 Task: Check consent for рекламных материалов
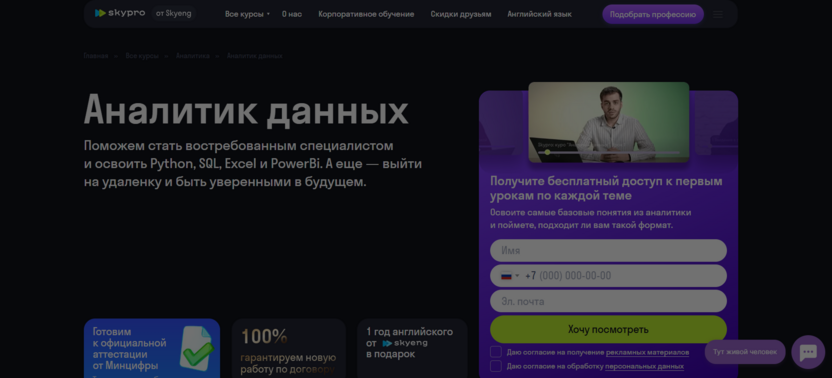tap(496, 352)
